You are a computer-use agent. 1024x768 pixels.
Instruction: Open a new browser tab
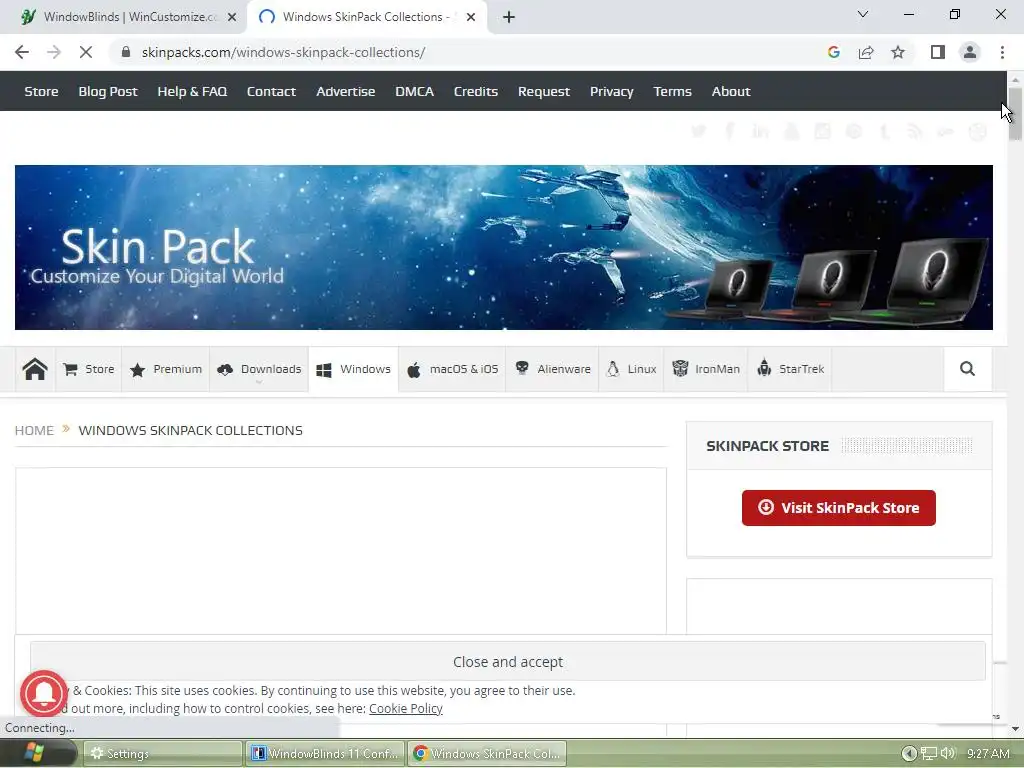[509, 17]
